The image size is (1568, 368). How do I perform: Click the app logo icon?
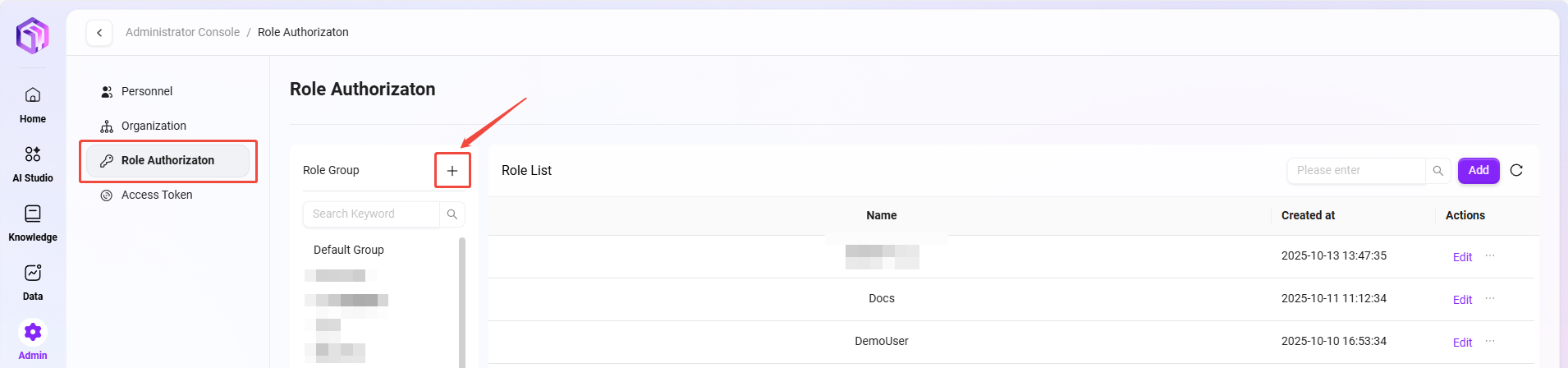pos(33,36)
